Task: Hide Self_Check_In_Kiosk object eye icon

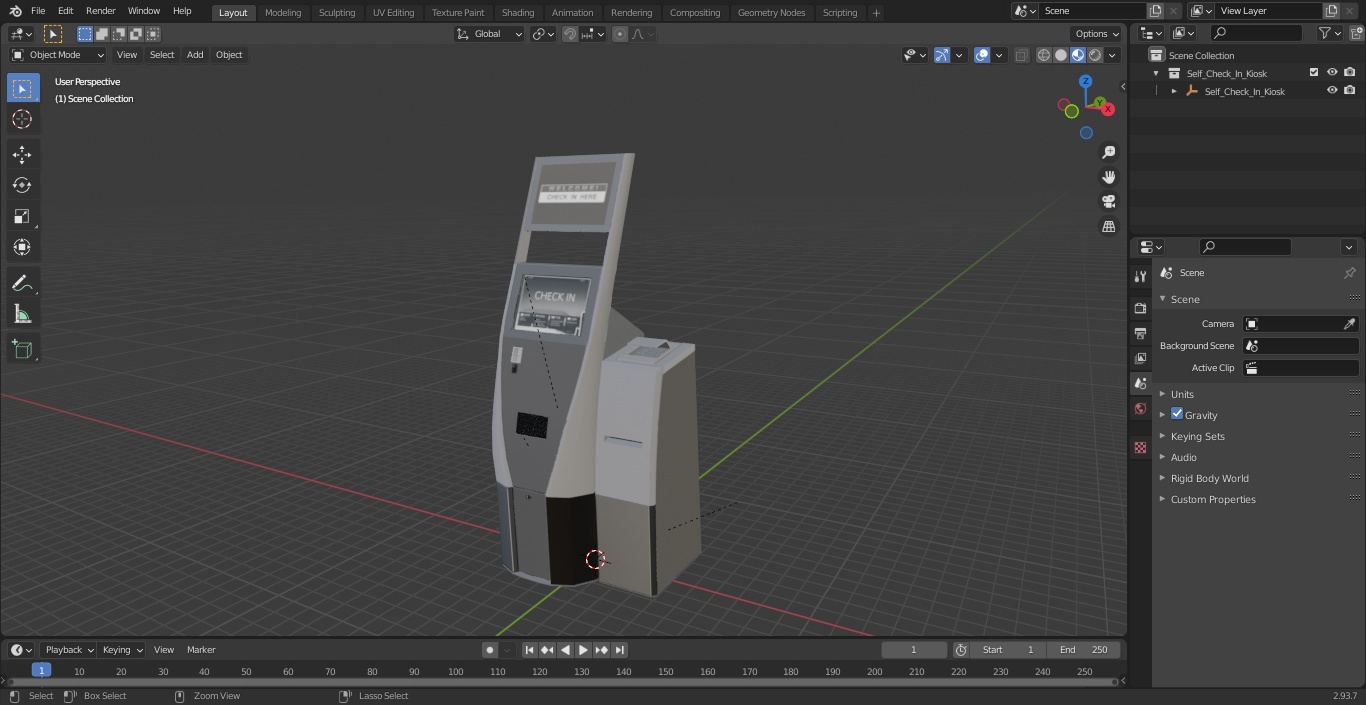Action: pos(1332,91)
